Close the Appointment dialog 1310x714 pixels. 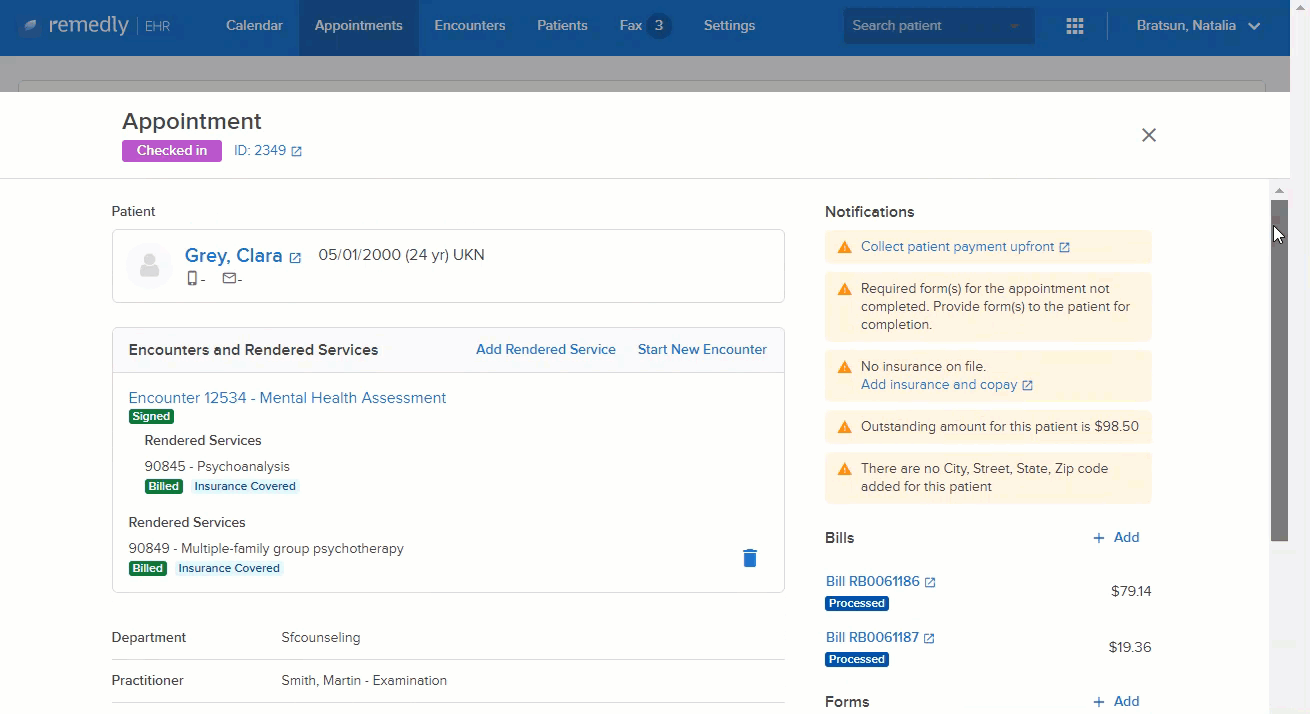tap(1149, 135)
